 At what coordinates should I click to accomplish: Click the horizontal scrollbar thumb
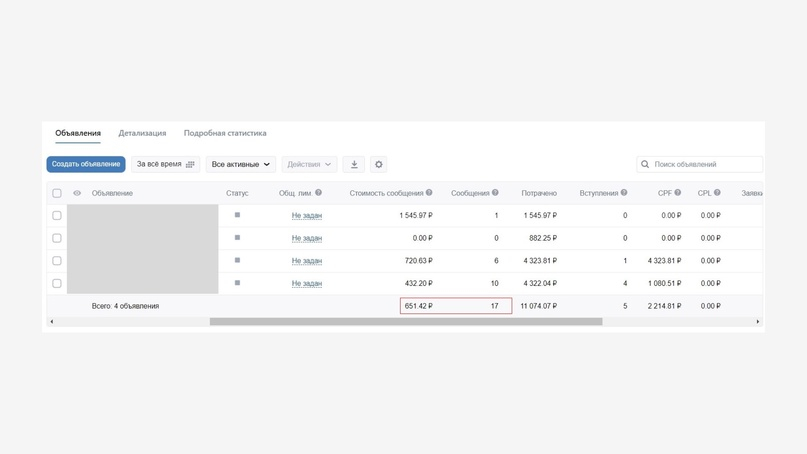coord(406,322)
